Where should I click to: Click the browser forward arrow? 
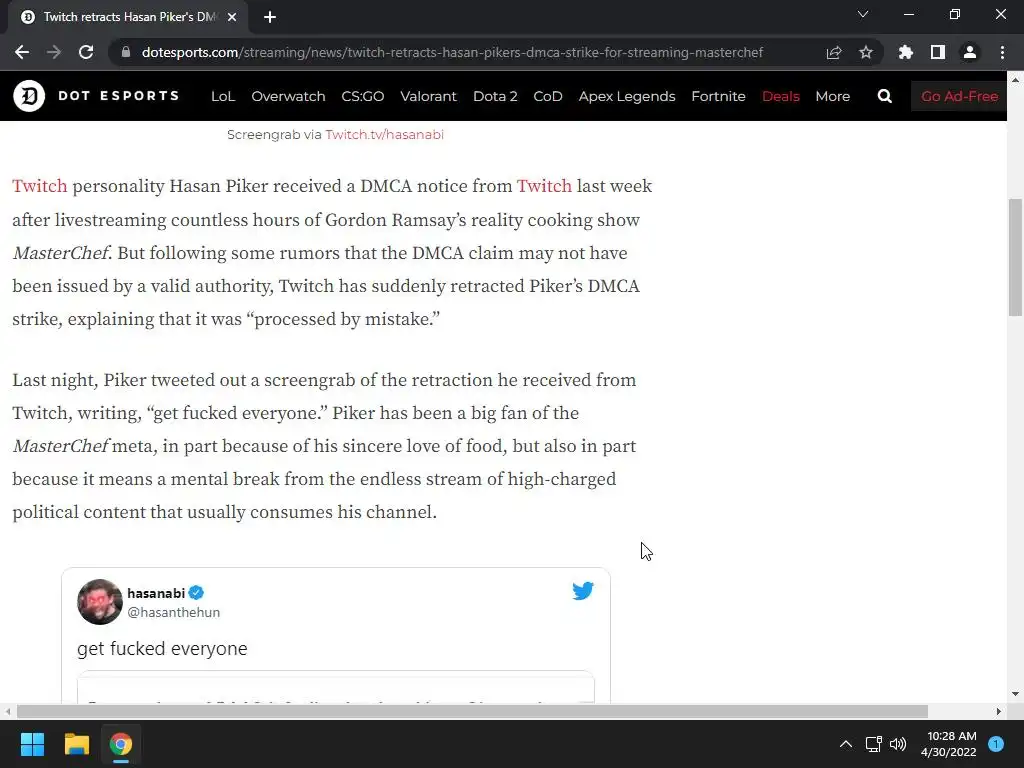pyautogui.click(x=54, y=52)
